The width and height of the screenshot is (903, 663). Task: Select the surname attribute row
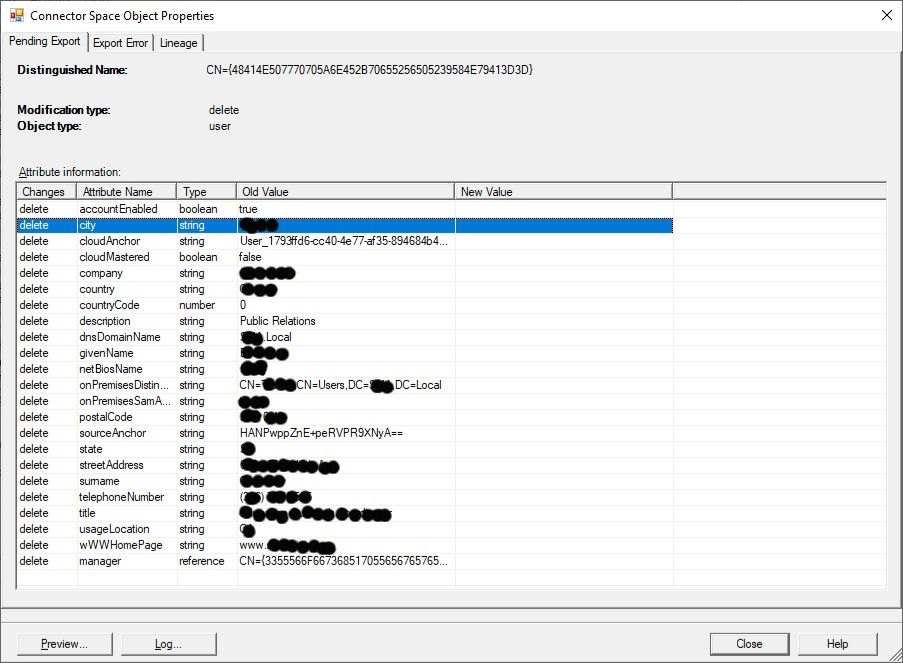[x=345, y=481]
